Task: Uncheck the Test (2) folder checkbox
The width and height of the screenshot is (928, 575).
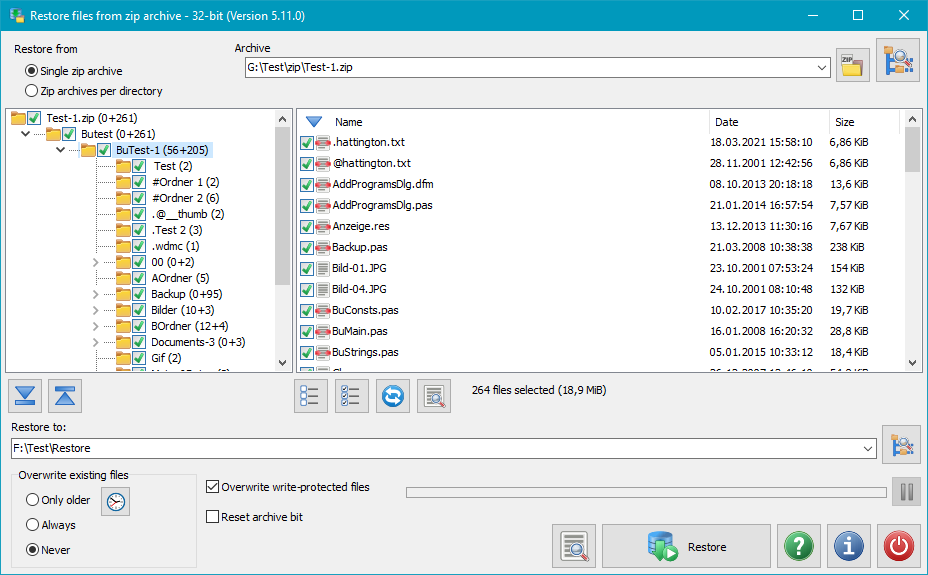Action: point(139,166)
